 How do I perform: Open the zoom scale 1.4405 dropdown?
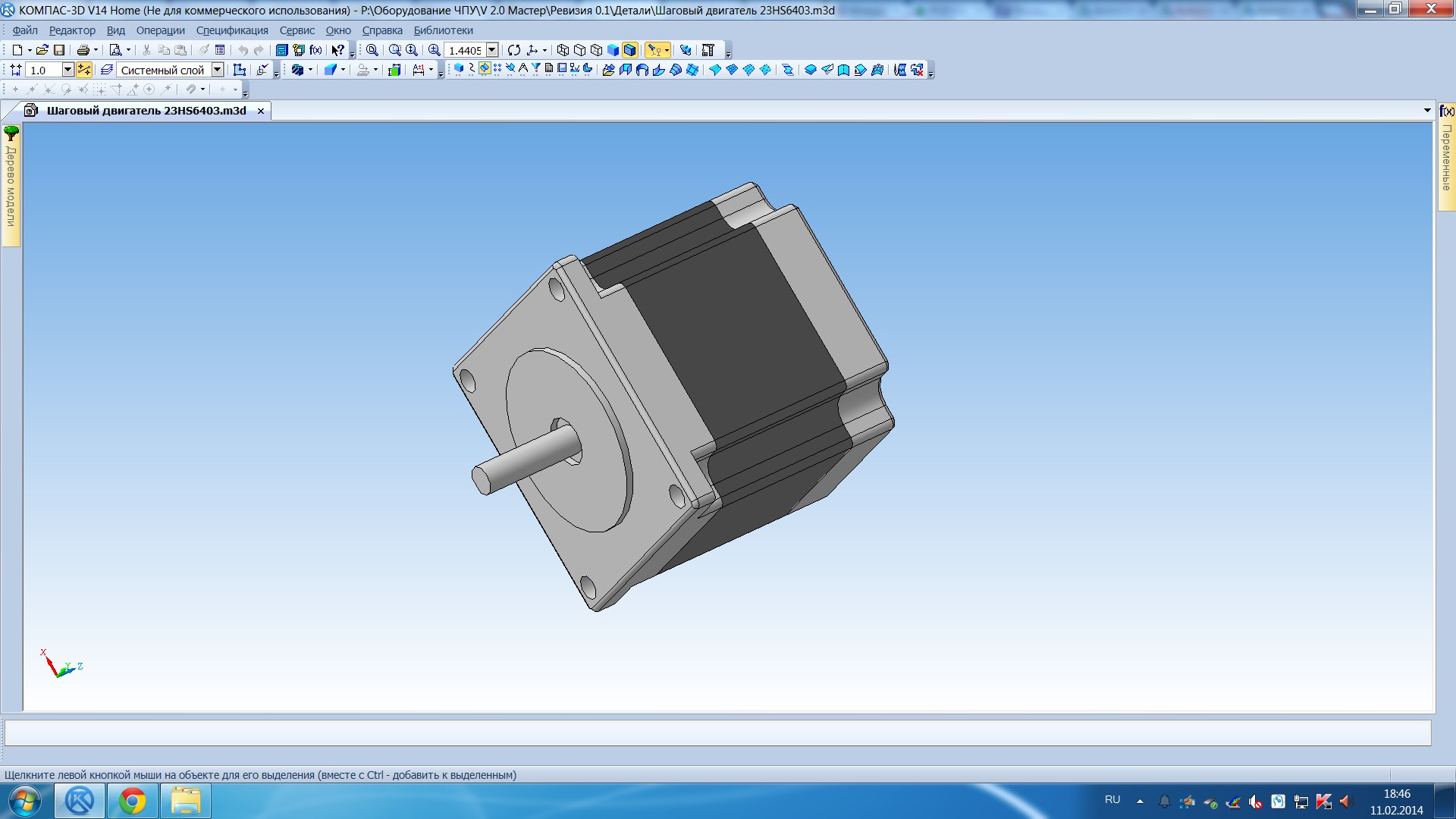tap(492, 50)
